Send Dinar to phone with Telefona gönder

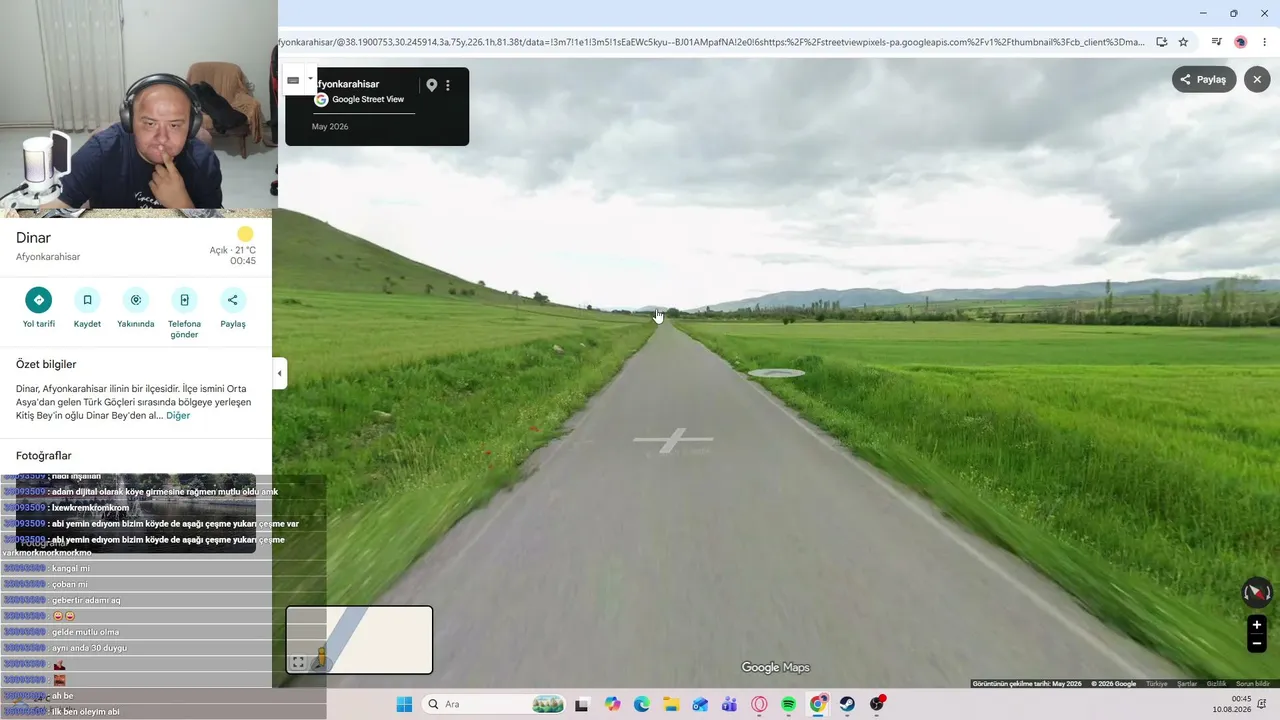pyautogui.click(x=184, y=300)
